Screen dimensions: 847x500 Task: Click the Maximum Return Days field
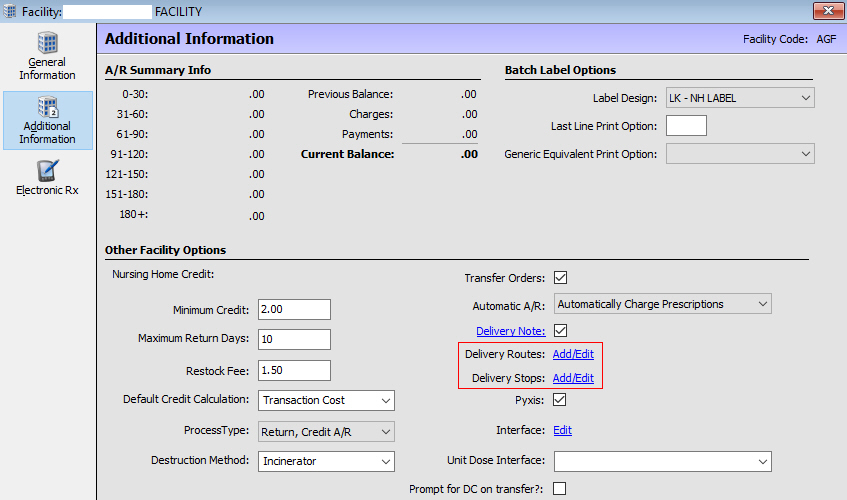[x=294, y=340]
